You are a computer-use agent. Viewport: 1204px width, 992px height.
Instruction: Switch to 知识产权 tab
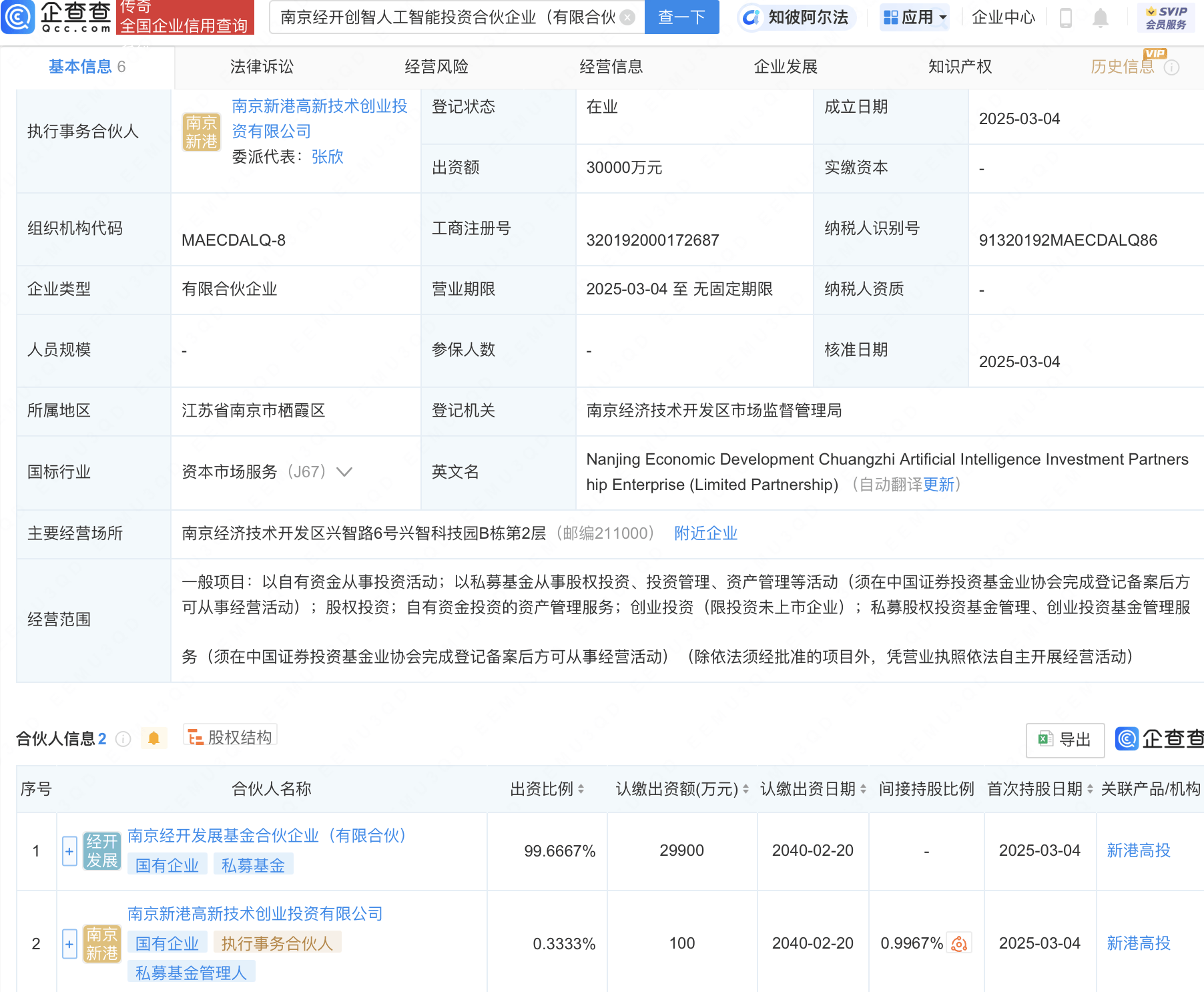[x=960, y=67]
